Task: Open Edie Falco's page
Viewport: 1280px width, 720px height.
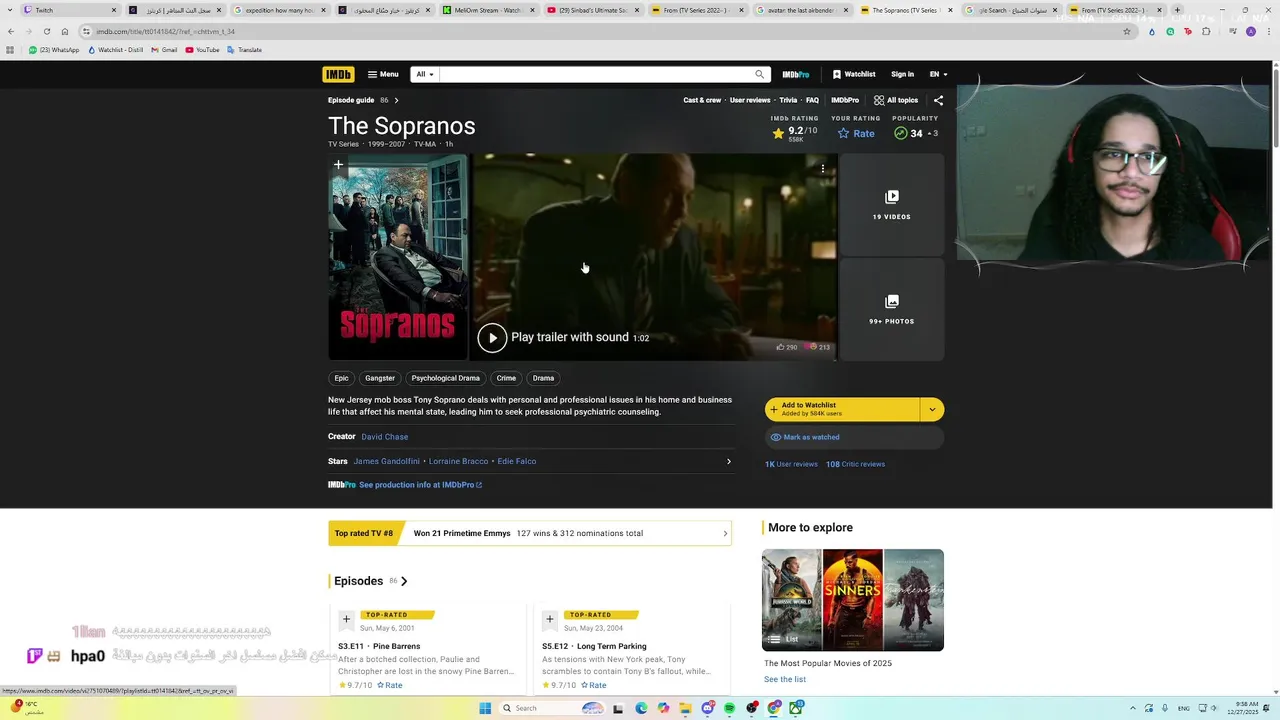Action: pos(517,461)
